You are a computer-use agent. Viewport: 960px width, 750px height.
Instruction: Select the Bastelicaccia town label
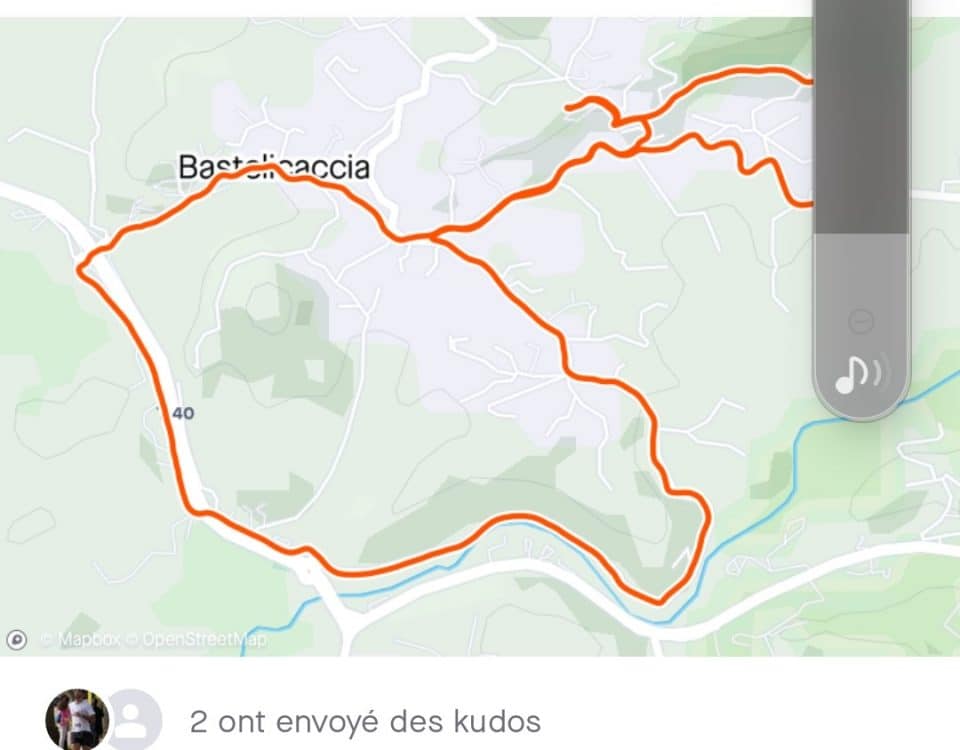click(x=274, y=167)
